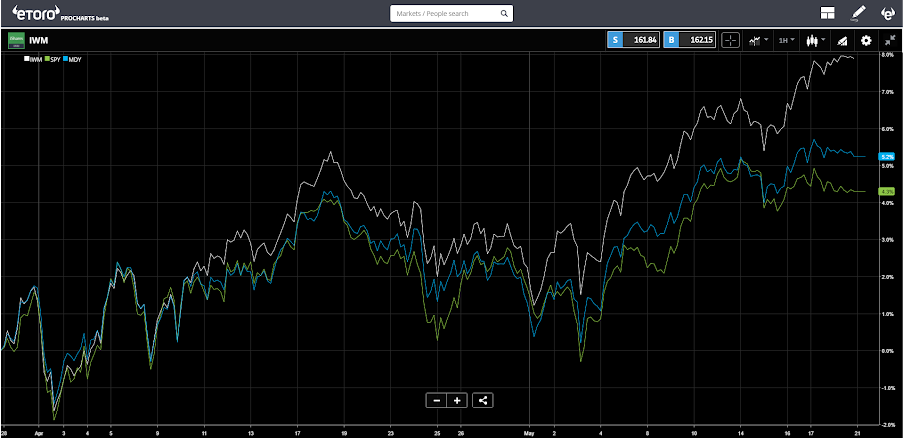Open chart settings gear
This screenshot has height=438, width=903.
coord(866,40)
